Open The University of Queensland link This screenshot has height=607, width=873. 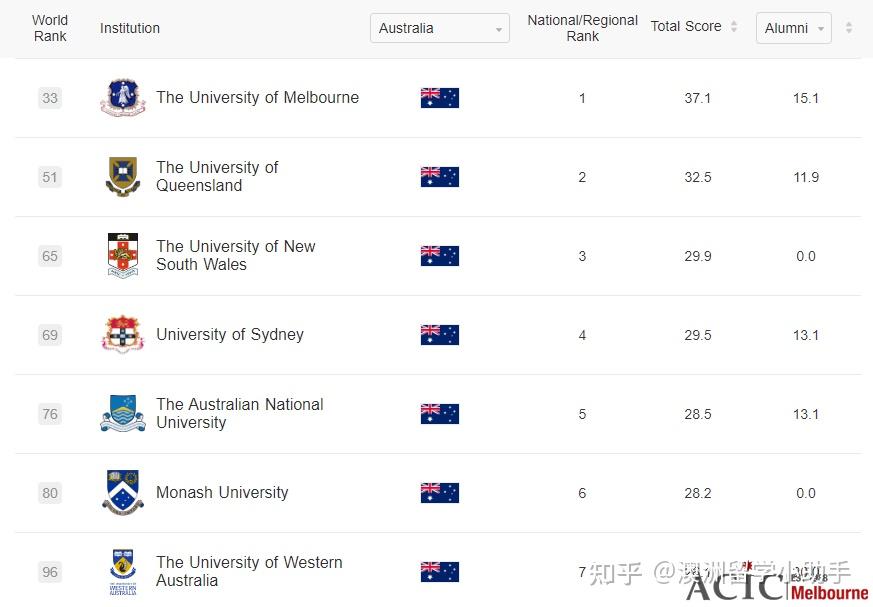click(217, 177)
